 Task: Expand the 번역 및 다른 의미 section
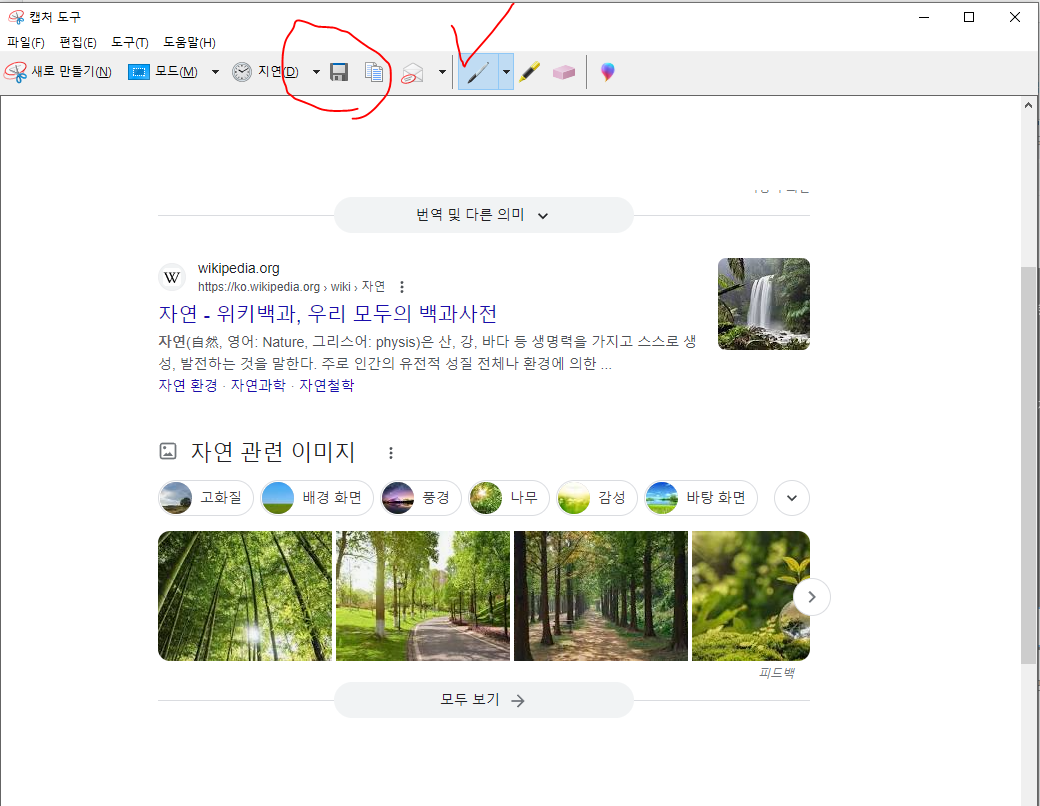click(483, 214)
